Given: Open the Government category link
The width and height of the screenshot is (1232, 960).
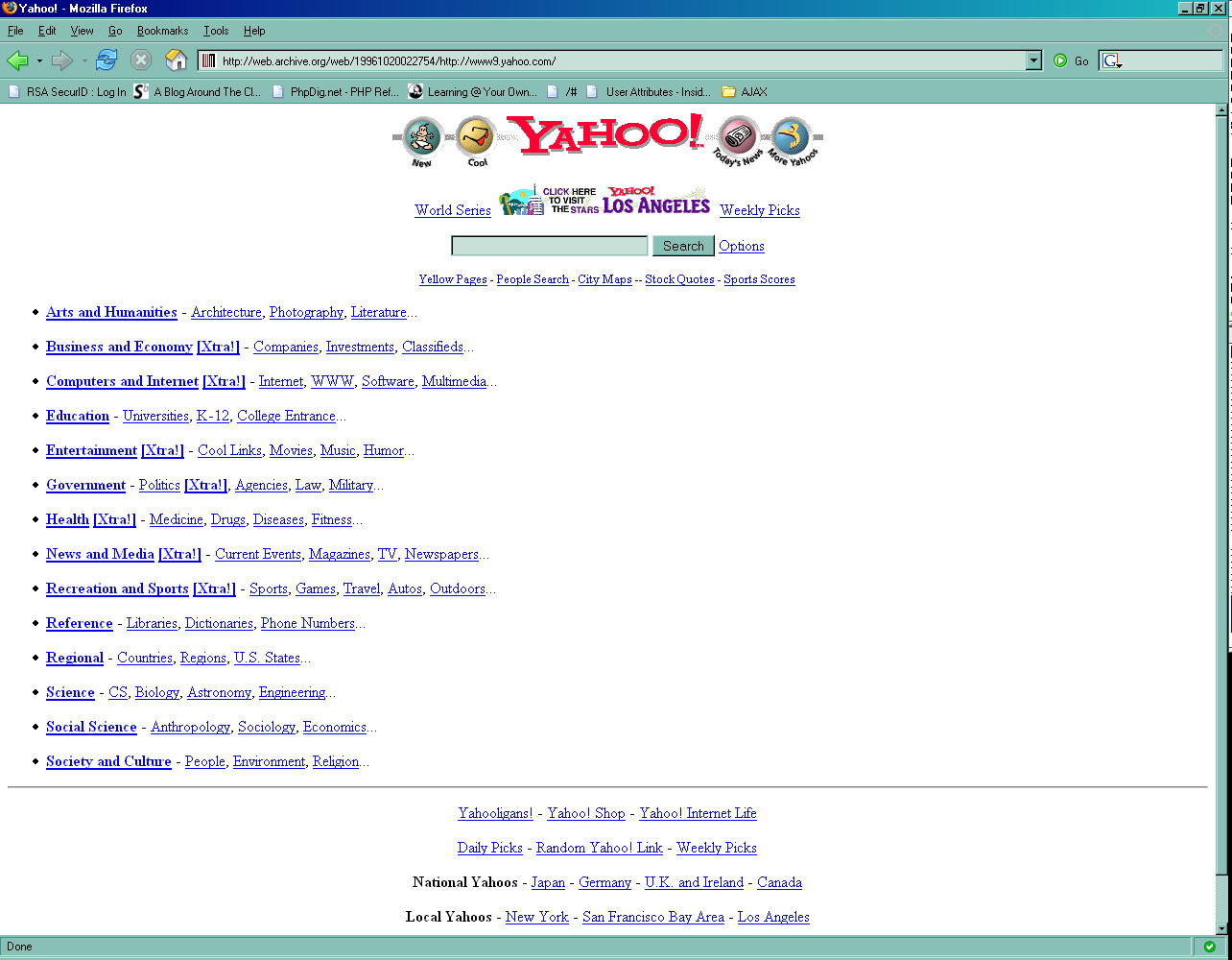Looking at the screenshot, I should 85,485.
